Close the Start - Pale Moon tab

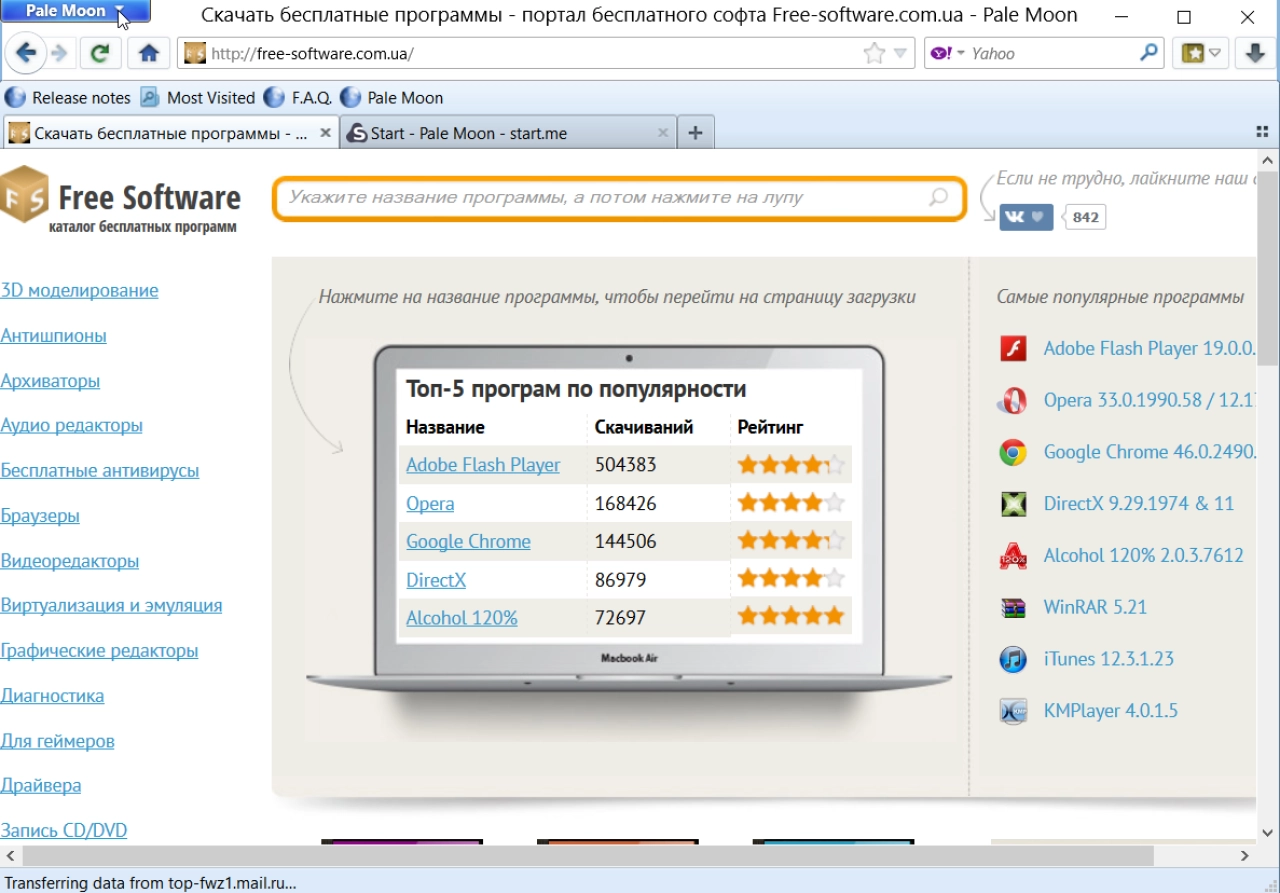(x=663, y=133)
